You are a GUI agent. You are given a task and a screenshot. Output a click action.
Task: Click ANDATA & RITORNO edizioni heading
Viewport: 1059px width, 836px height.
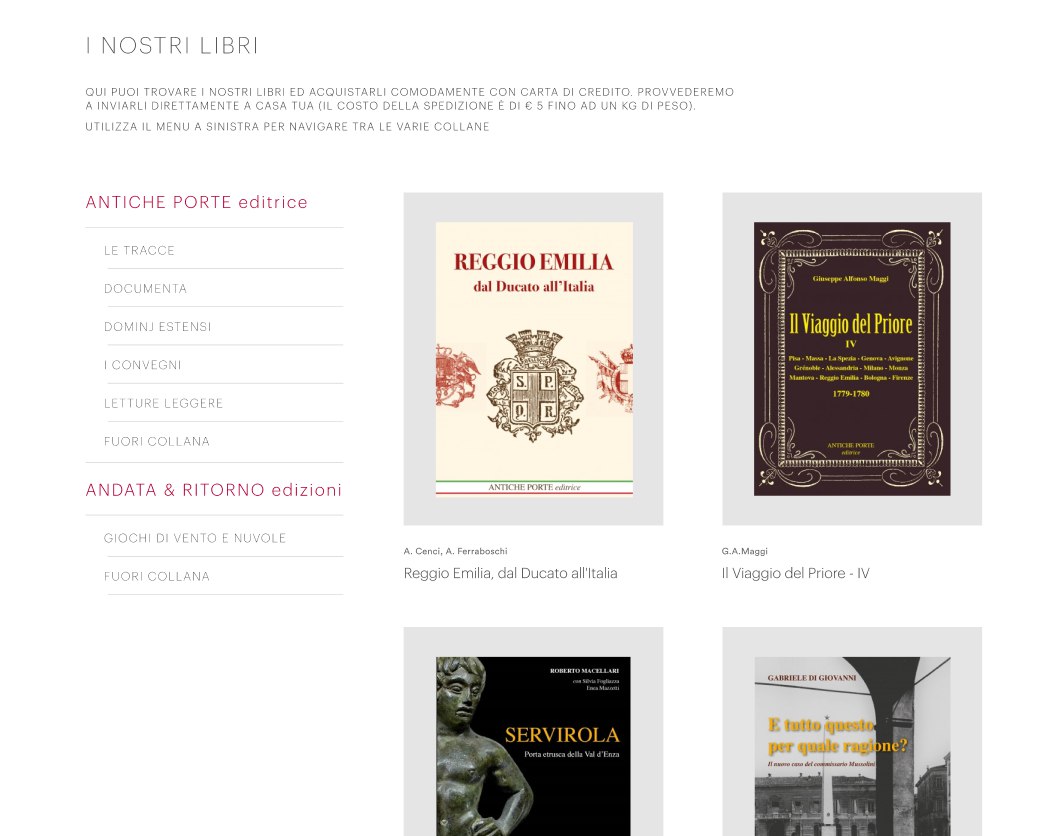213,490
